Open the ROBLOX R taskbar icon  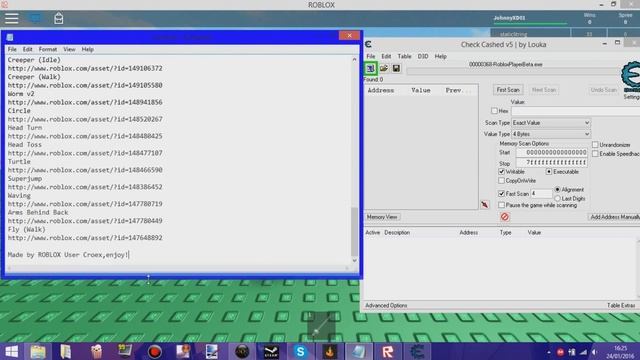coord(388,351)
